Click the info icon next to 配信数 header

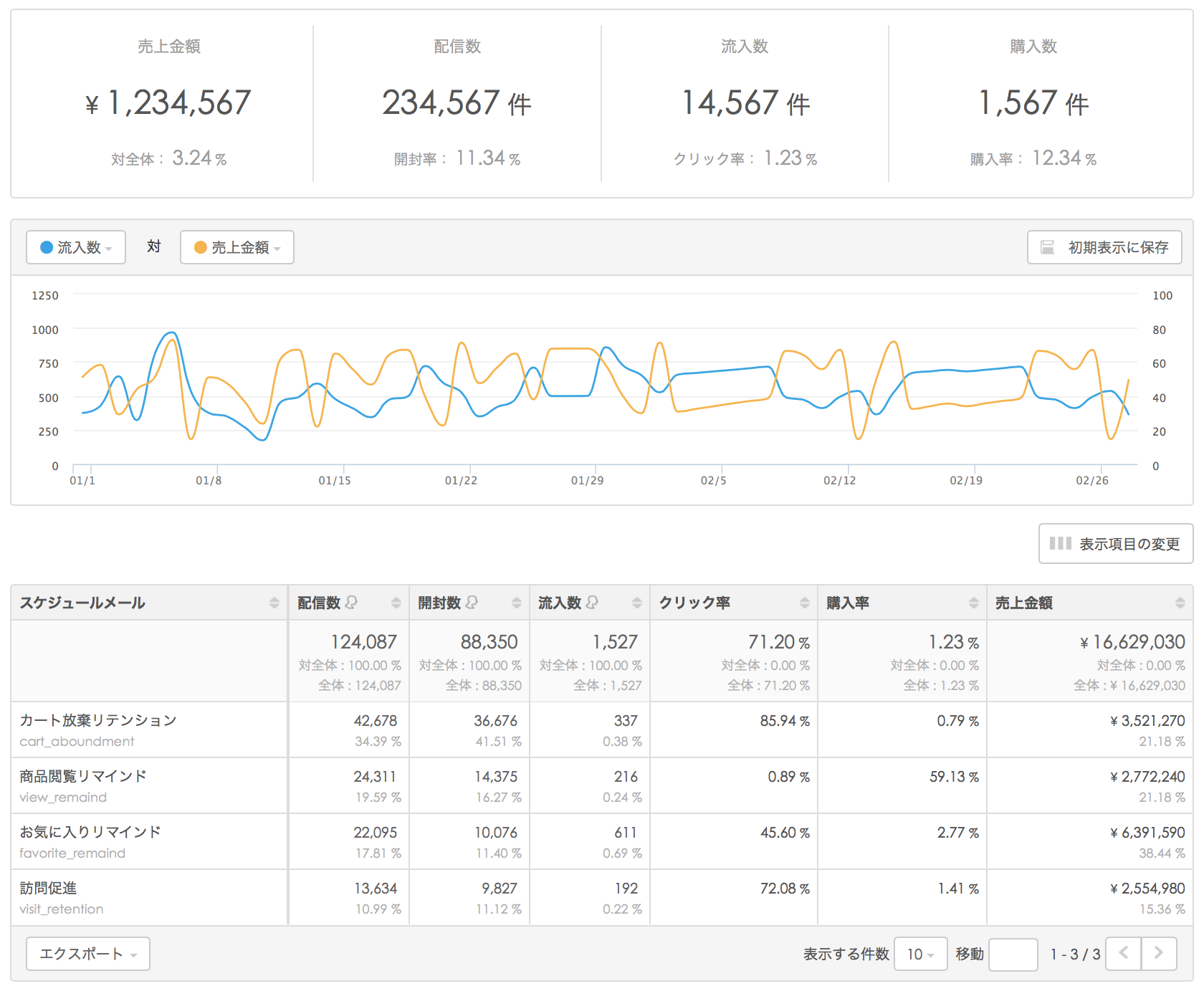(351, 602)
